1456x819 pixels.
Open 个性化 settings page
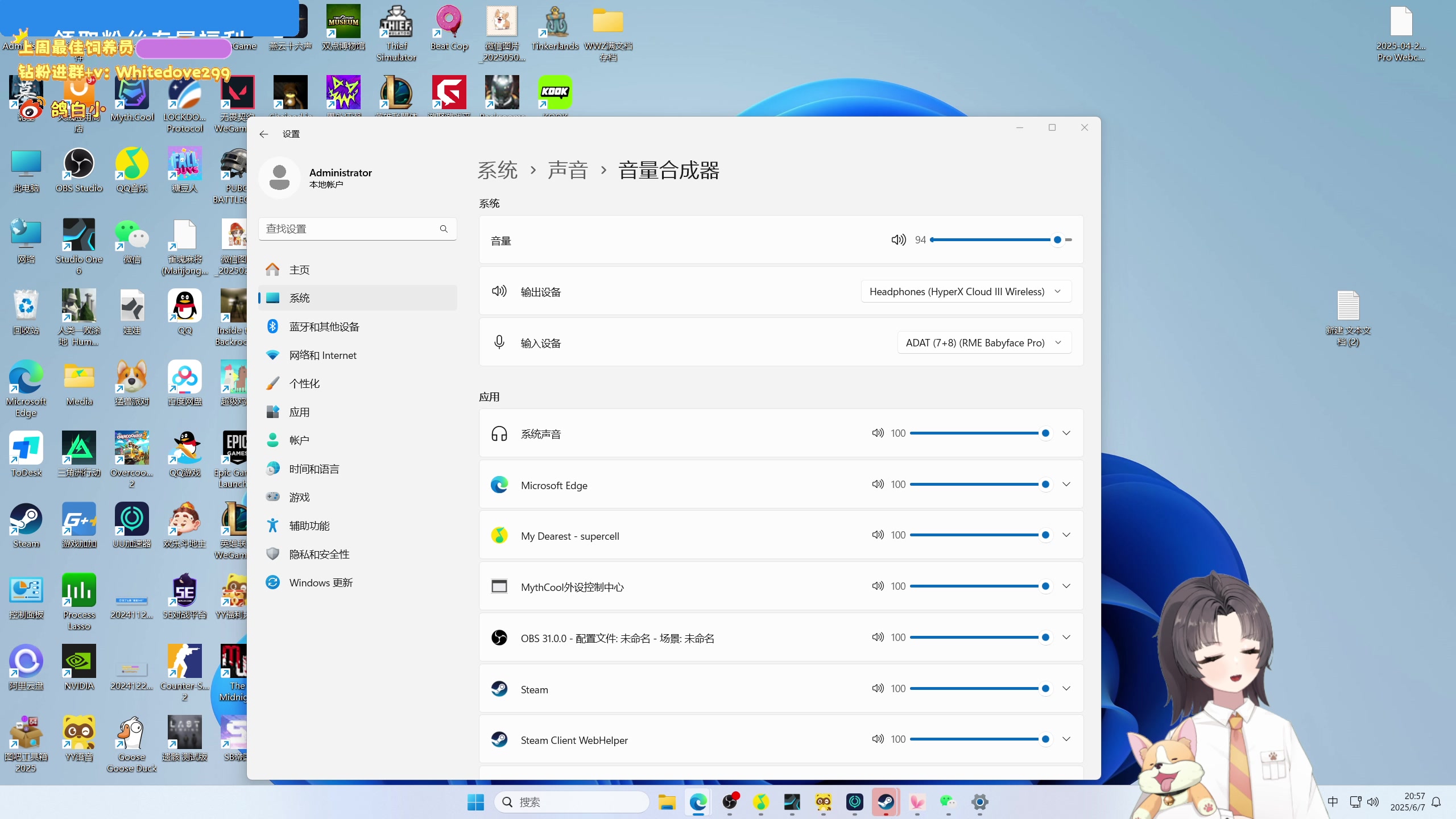(357, 383)
